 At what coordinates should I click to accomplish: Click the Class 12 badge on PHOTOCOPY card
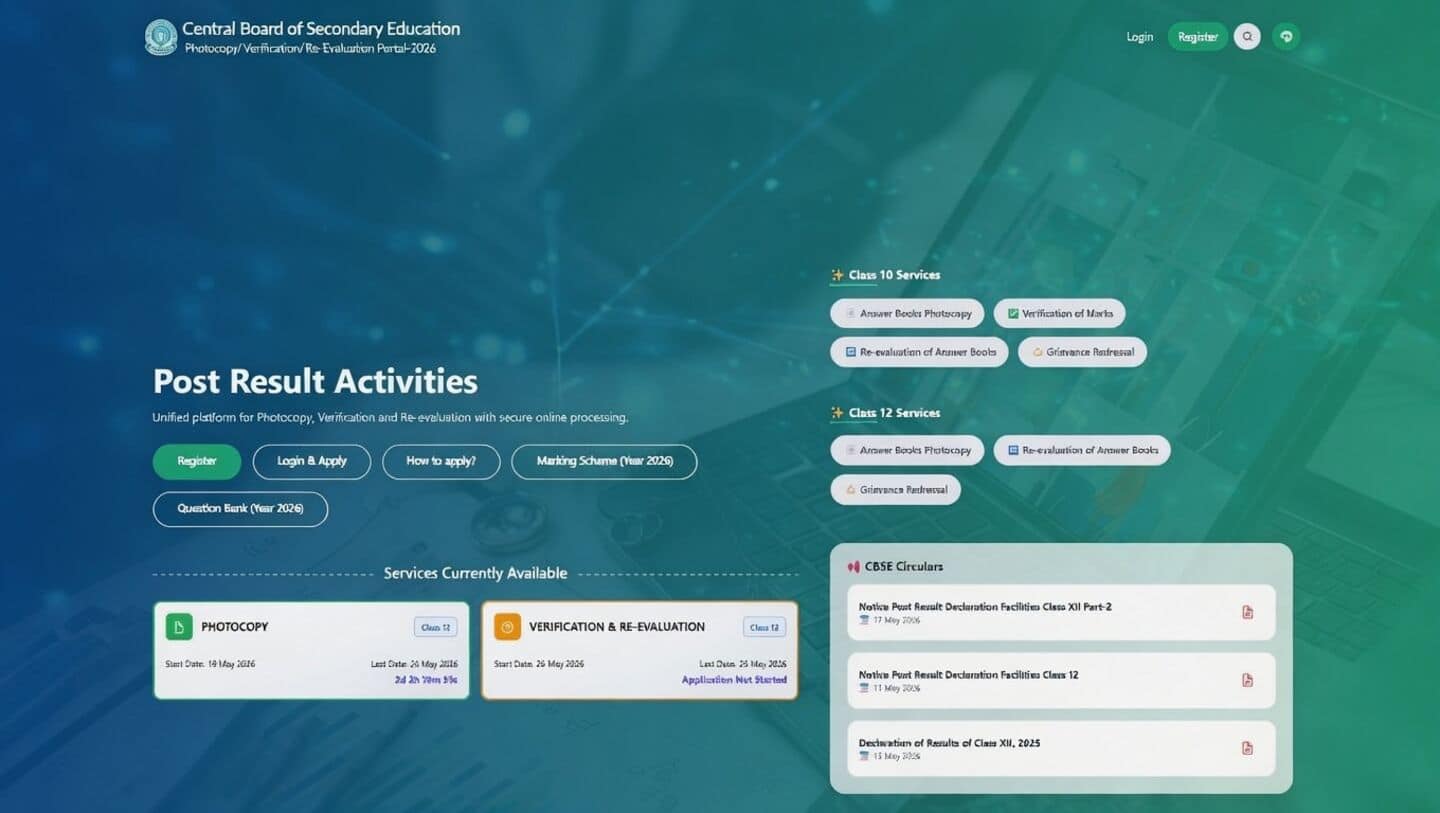pos(436,627)
